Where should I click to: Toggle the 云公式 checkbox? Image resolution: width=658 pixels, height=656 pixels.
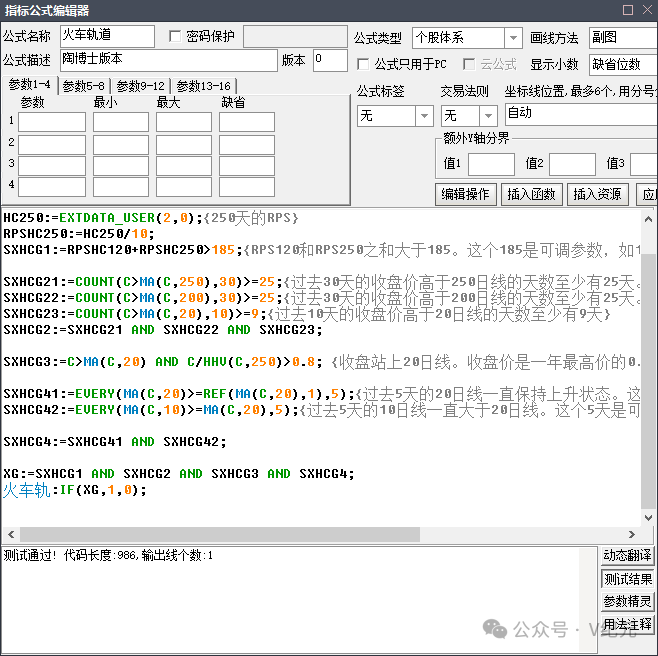pyautogui.click(x=469, y=64)
